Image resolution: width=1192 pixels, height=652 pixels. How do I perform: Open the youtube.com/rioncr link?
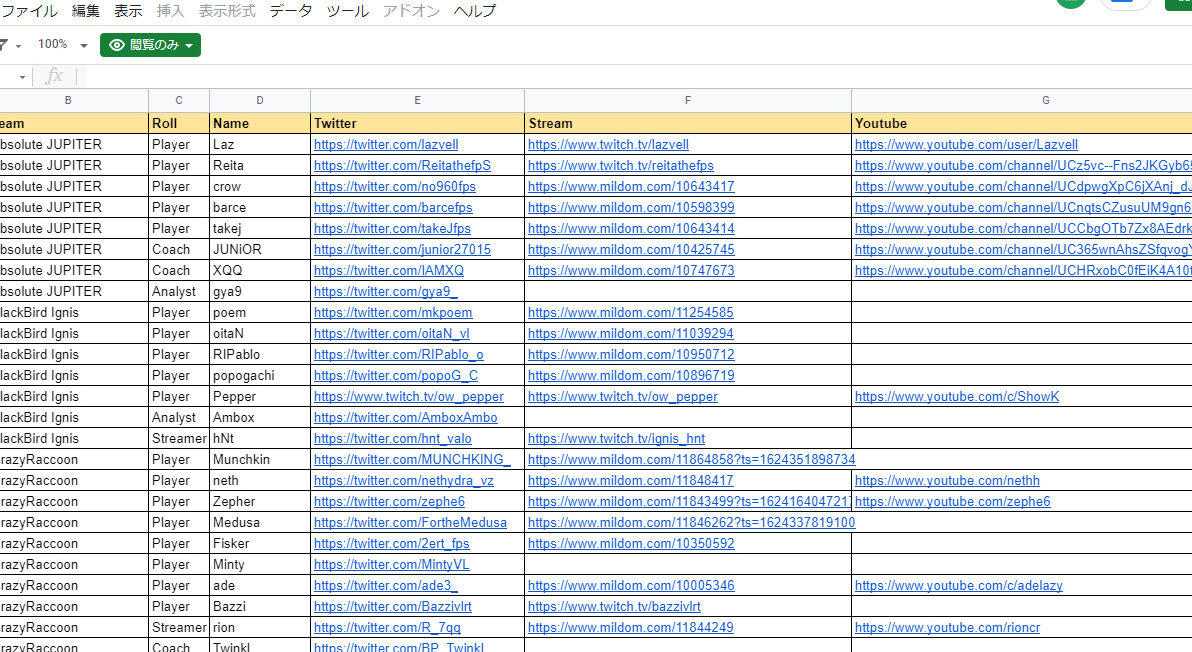[x=947, y=628]
